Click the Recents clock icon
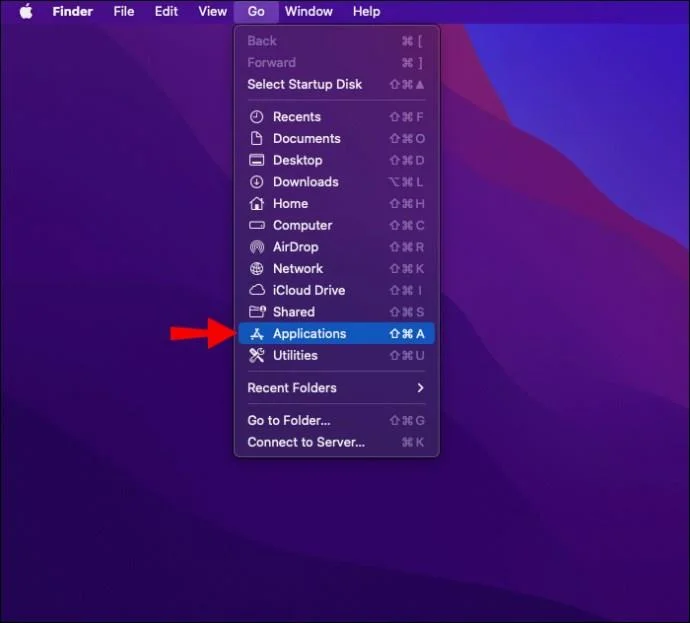The height and width of the screenshot is (623, 690). [257, 117]
